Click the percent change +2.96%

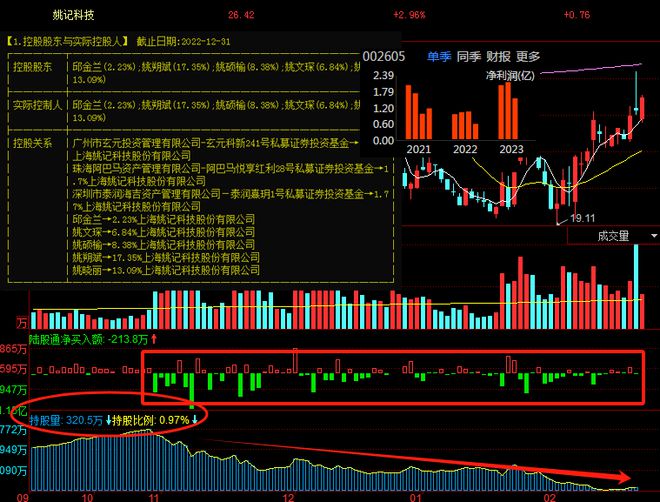point(409,15)
